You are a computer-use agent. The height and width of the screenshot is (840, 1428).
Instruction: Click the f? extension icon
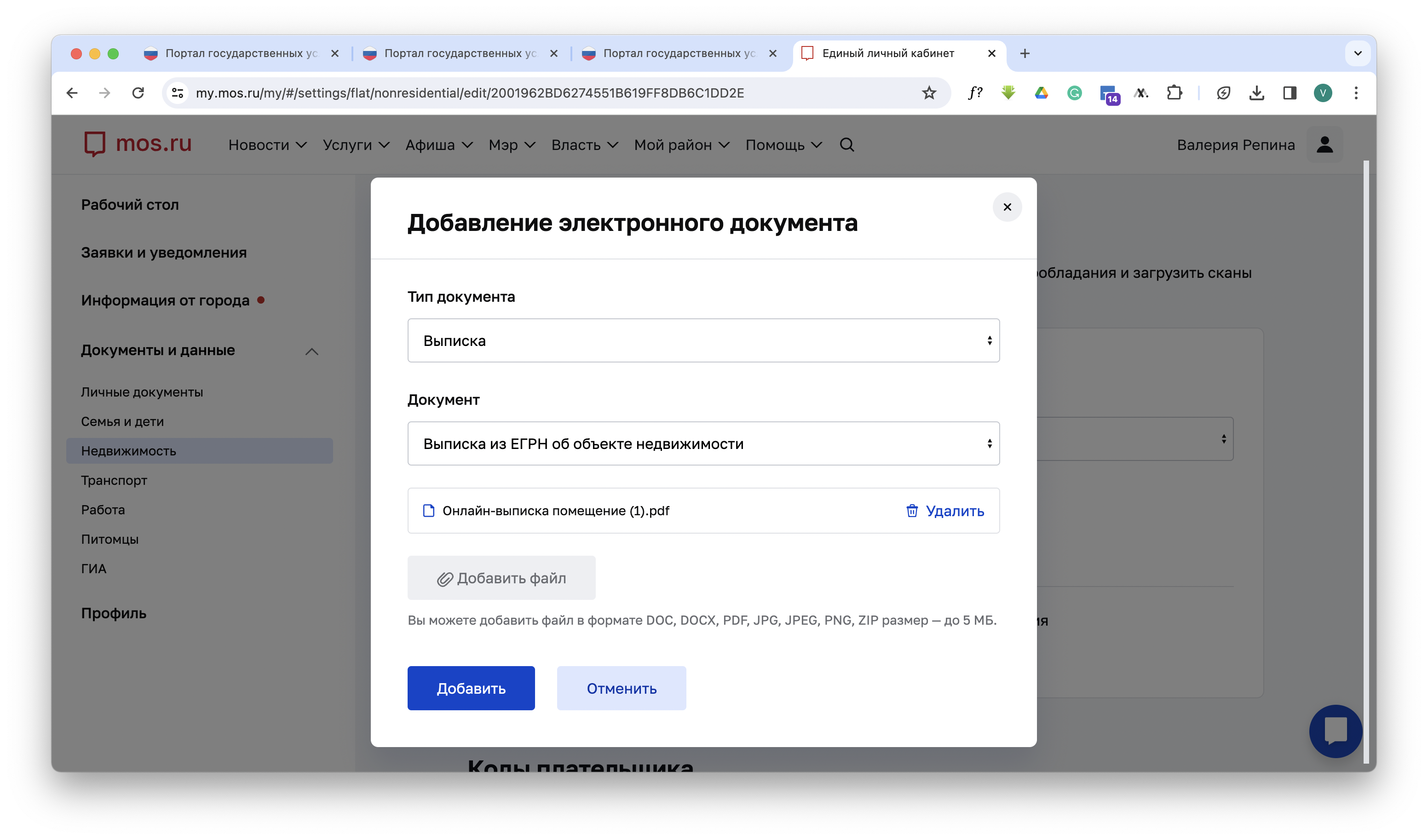coord(975,93)
